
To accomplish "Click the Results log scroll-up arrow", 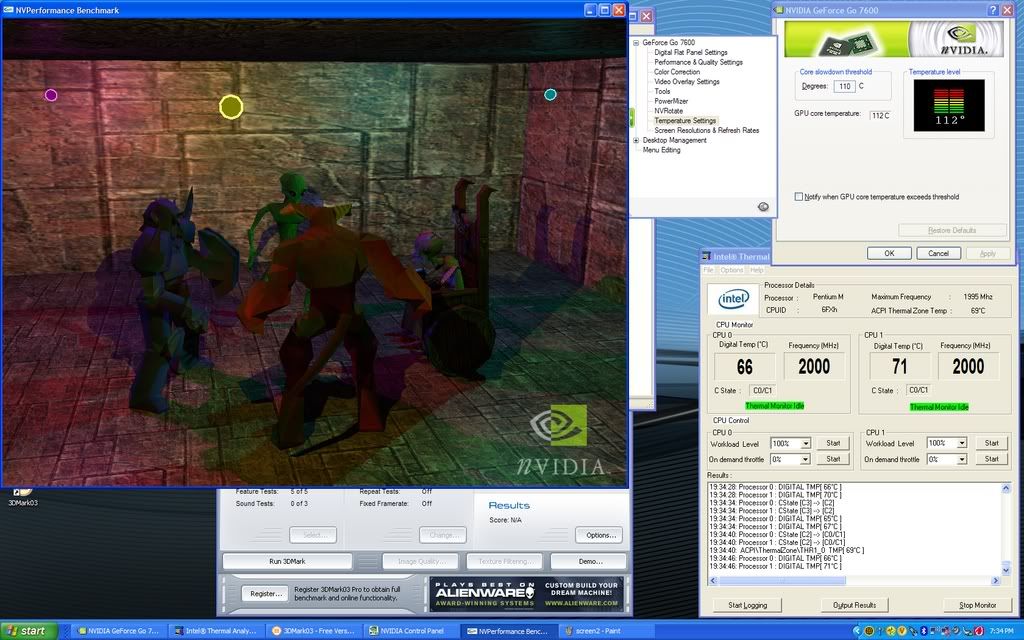I will click(1006, 488).
